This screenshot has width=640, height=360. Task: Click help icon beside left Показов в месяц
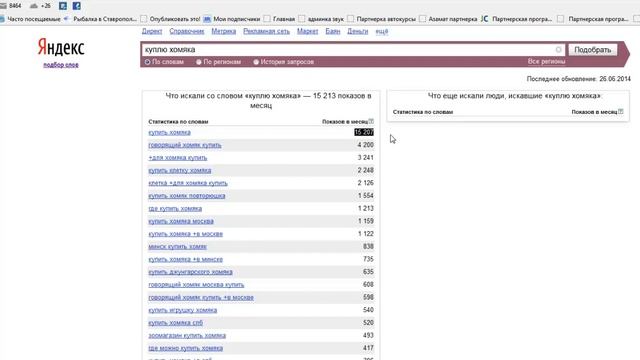click(371, 121)
